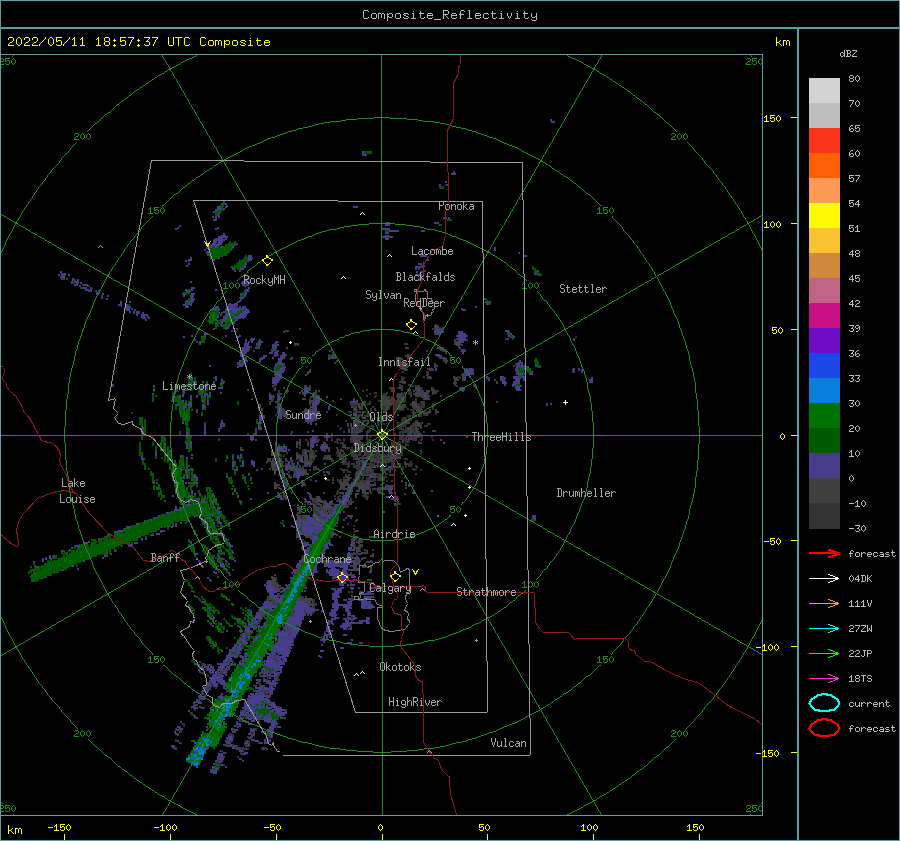Click the yellow radar-center diamond near Olds
The width and height of the screenshot is (900, 841).
pos(382,435)
